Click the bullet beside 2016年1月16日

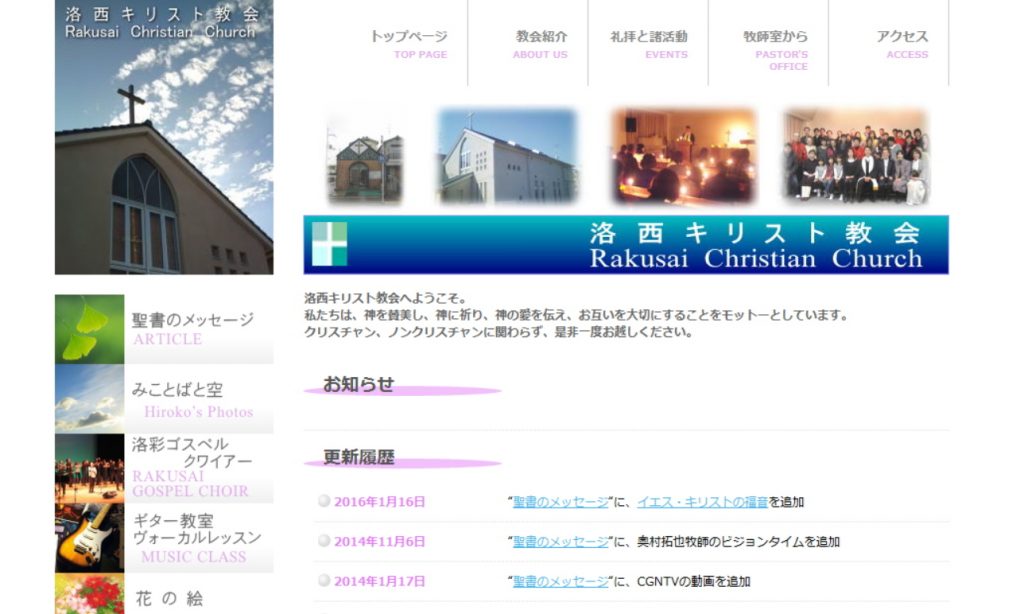324,501
